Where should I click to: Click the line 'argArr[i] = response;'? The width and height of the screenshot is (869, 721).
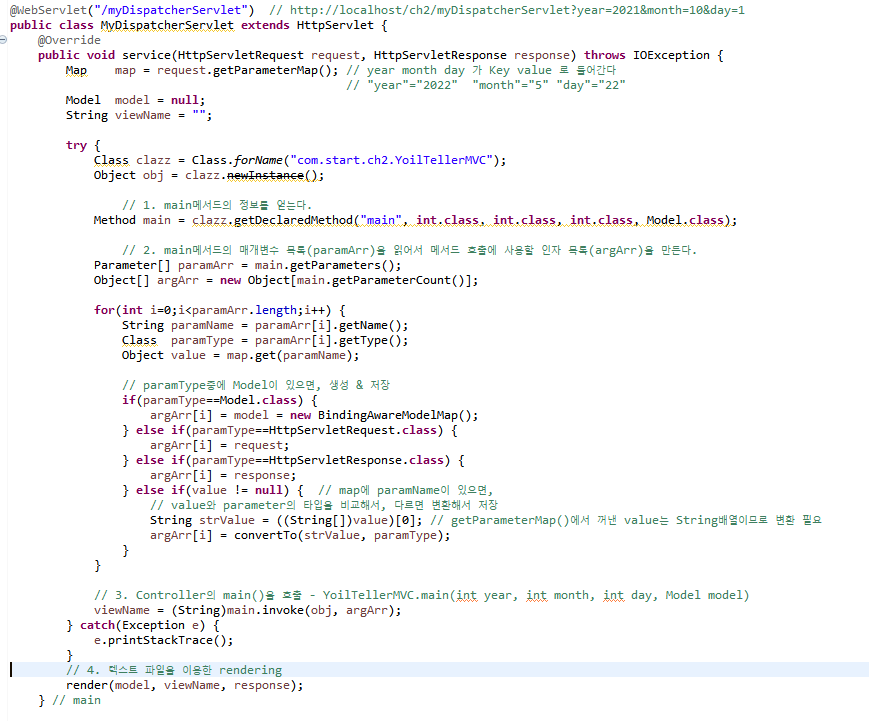(x=223, y=474)
